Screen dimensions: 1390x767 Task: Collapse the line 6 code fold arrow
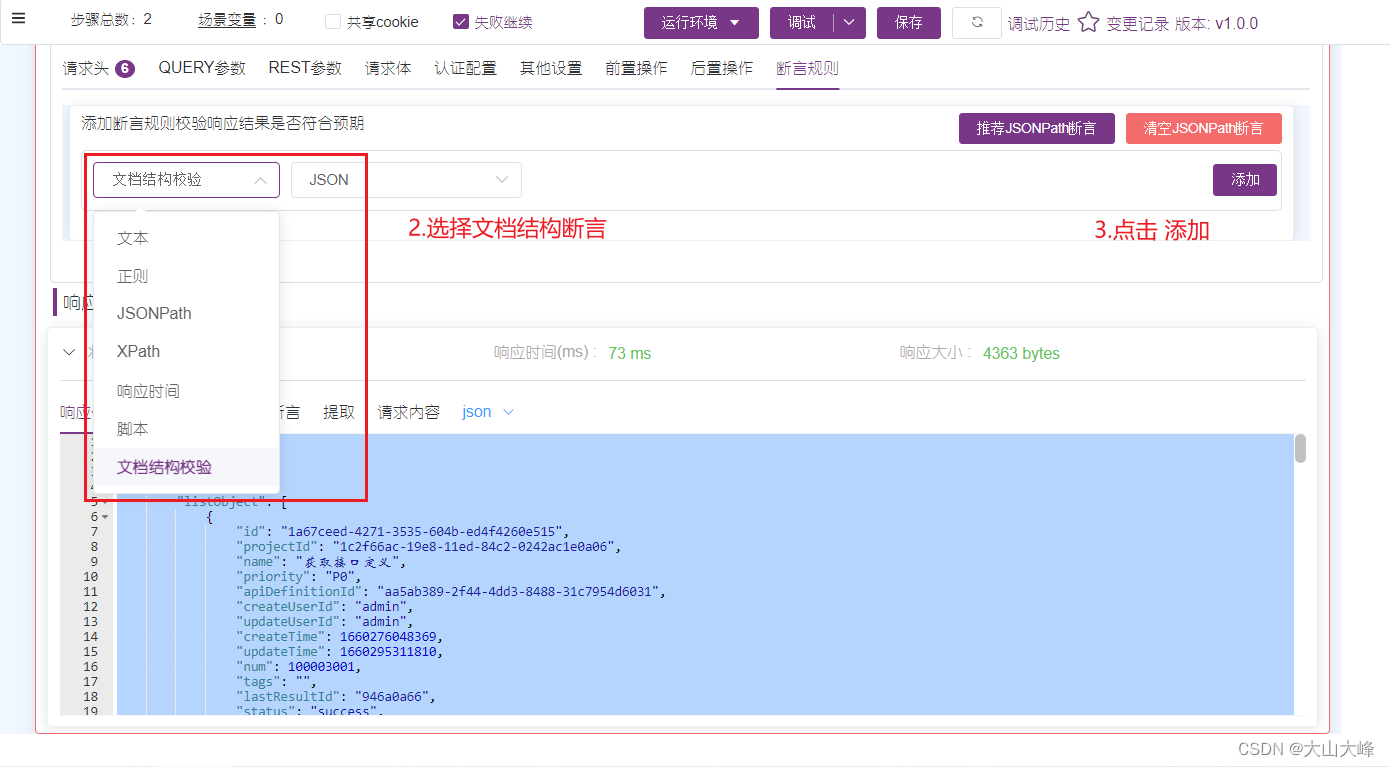click(x=105, y=517)
